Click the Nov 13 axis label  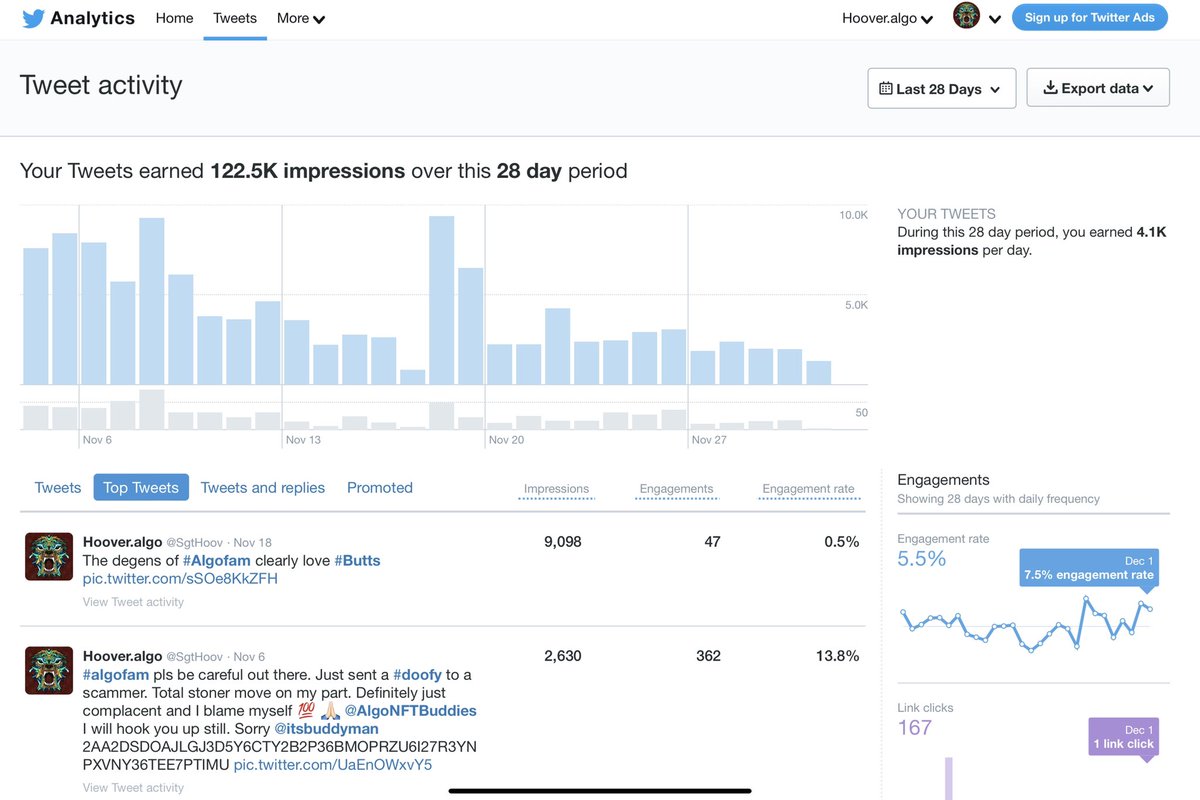[302, 440]
